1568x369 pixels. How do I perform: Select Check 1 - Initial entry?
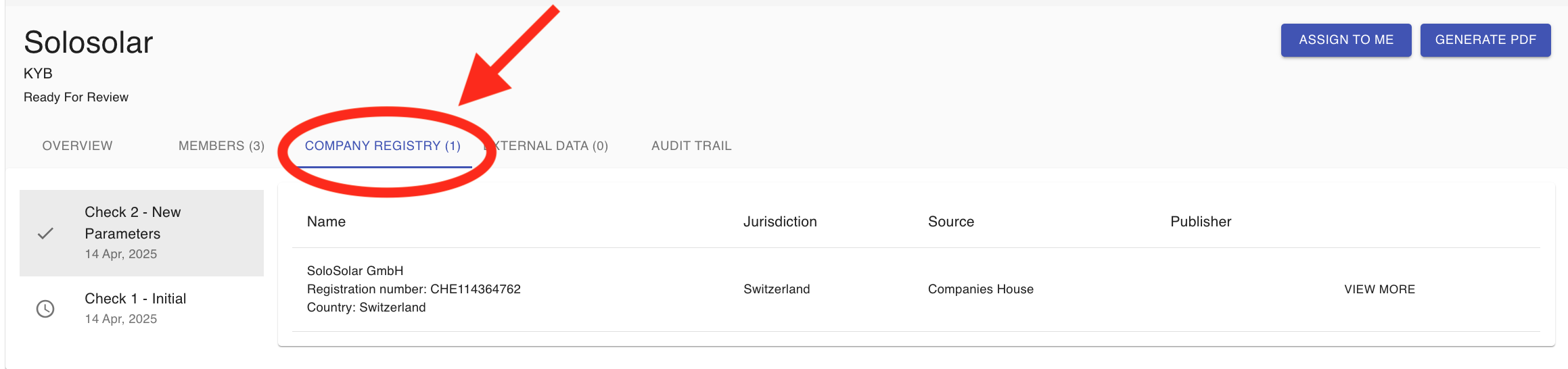coord(141,309)
